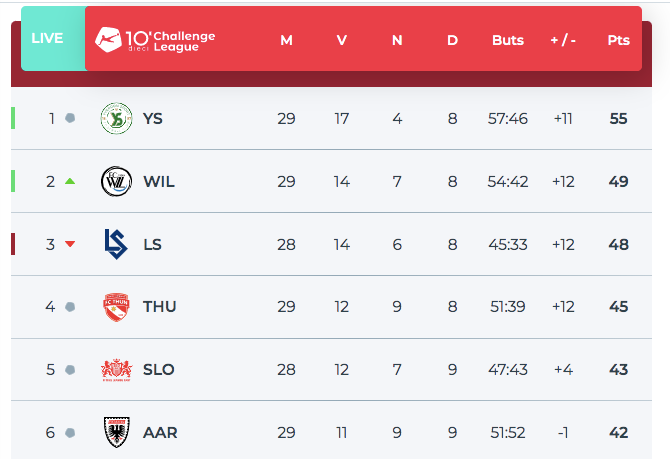The image size is (670, 459).
Task: Click the WIL club crest icon
Action: click(x=116, y=181)
